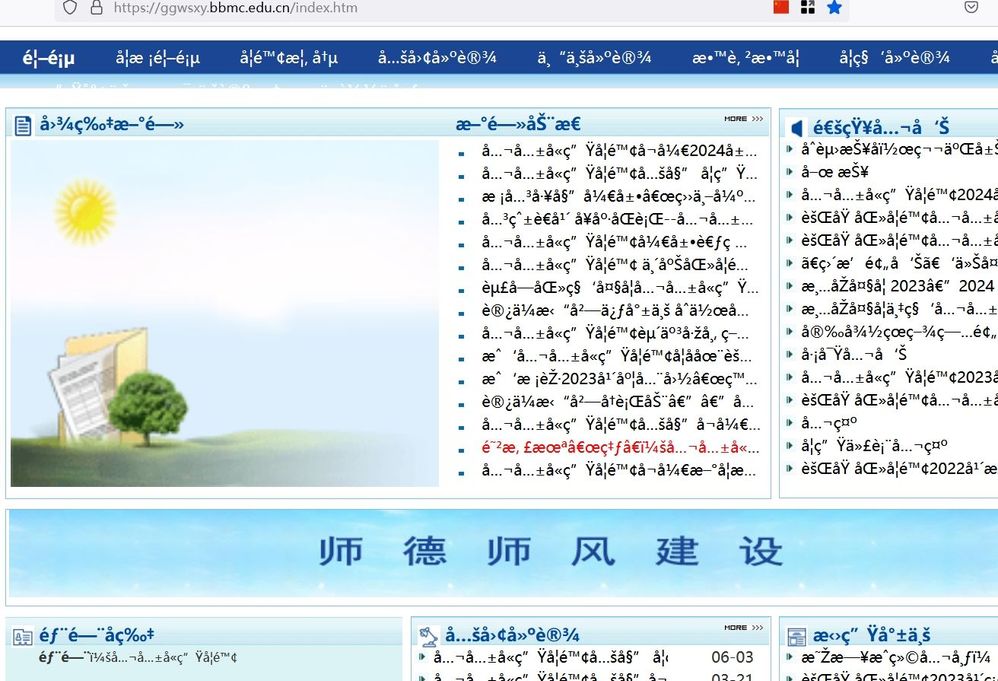Viewport: 998px width, 681px height.
Task: Open the bold home item (é¦–é¡µ) in nav bar
Action: tap(49, 58)
